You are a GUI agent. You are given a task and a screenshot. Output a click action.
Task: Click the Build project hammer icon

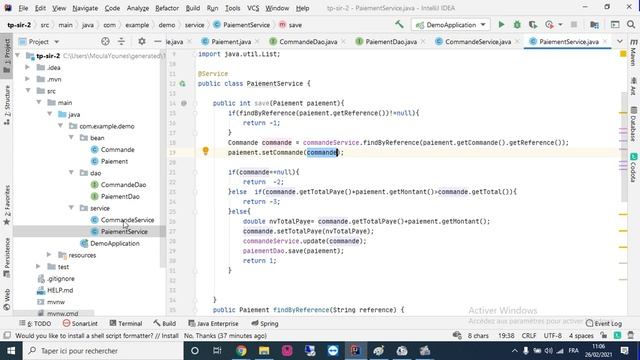pyautogui.click(x=399, y=24)
